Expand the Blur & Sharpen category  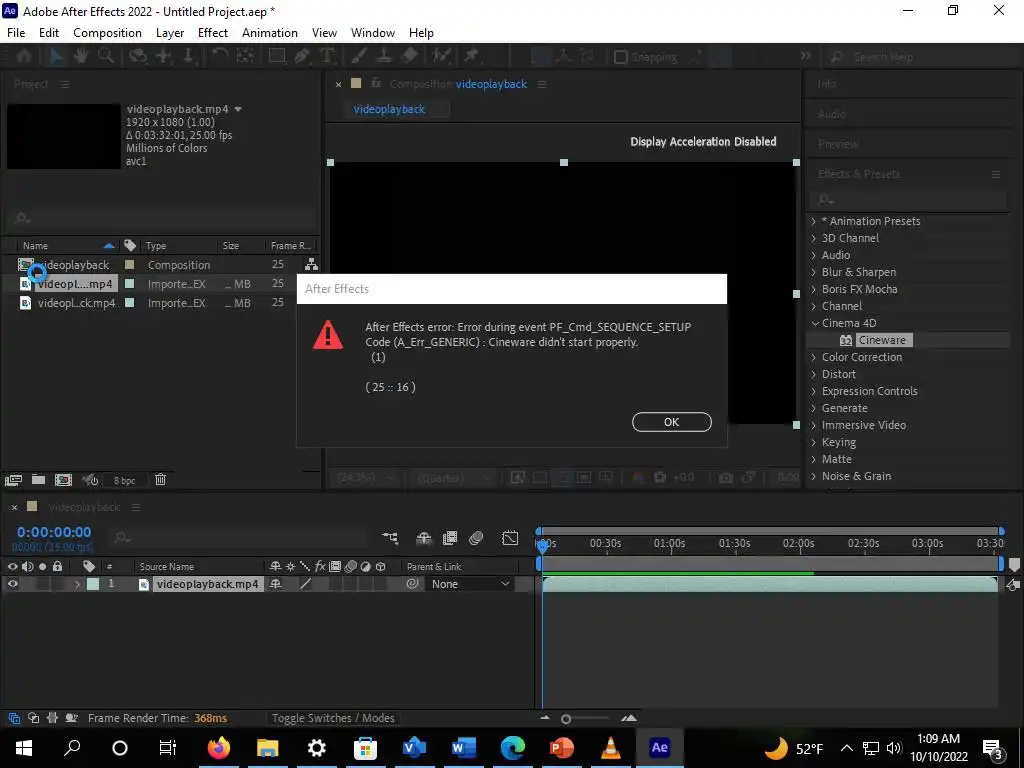pos(814,272)
